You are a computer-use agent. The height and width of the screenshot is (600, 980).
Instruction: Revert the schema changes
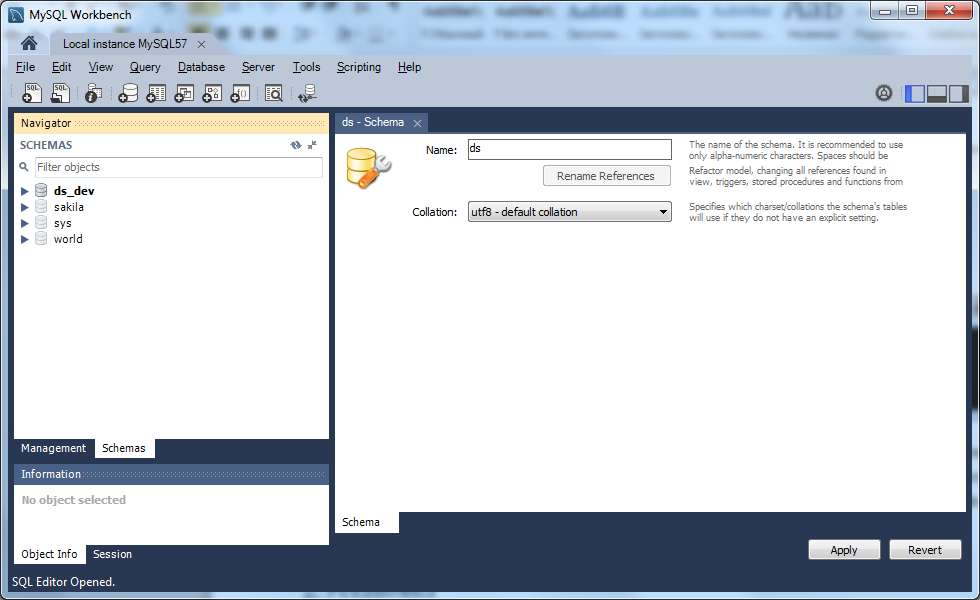coord(925,550)
